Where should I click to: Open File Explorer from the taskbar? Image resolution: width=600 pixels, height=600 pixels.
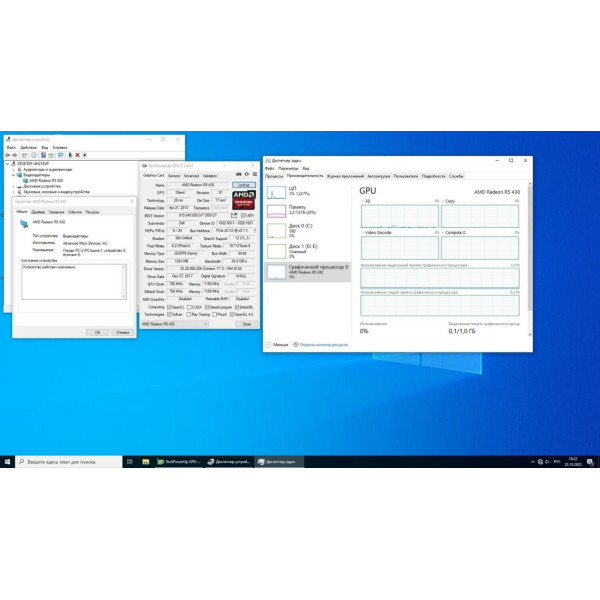[146, 462]
